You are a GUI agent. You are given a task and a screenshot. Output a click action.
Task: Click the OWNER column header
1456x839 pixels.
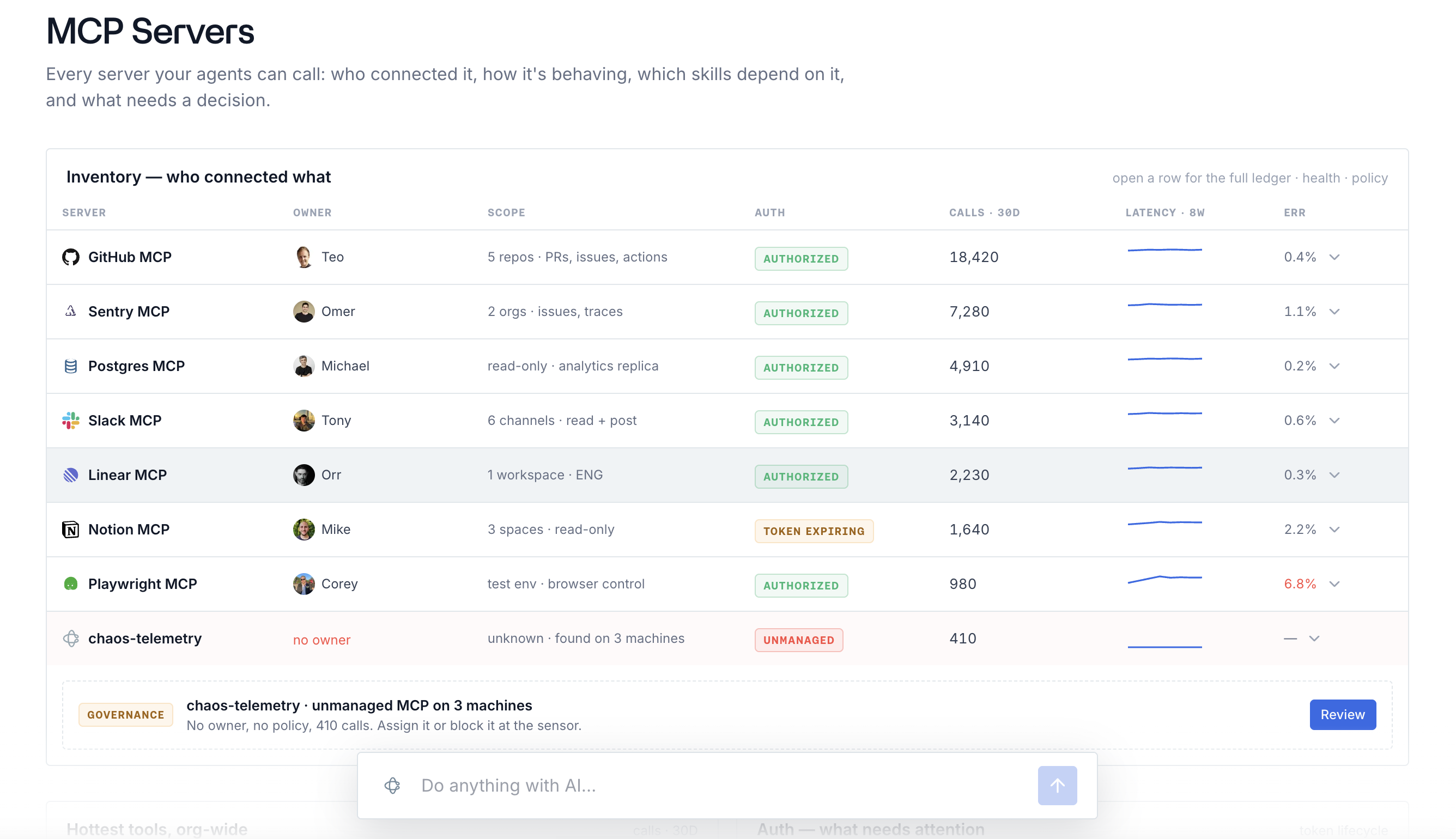click(x=312, y=212)
